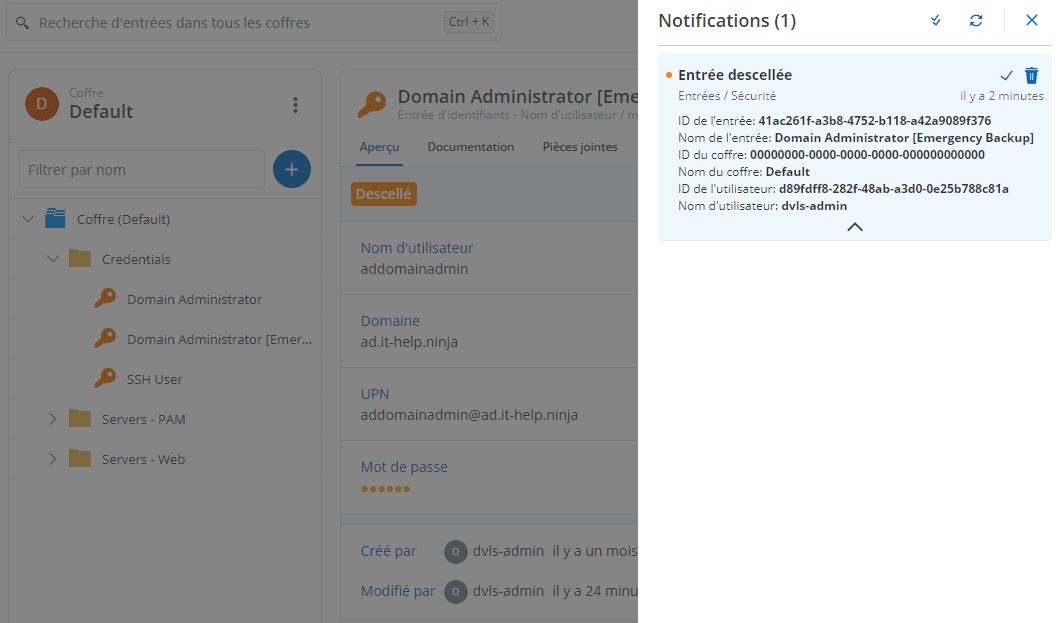Image resolution: width=1059 pixels, height=623 pixels.
Task: Mark the Entrée descellée notification as read
Action: (x=1007, y=76)
